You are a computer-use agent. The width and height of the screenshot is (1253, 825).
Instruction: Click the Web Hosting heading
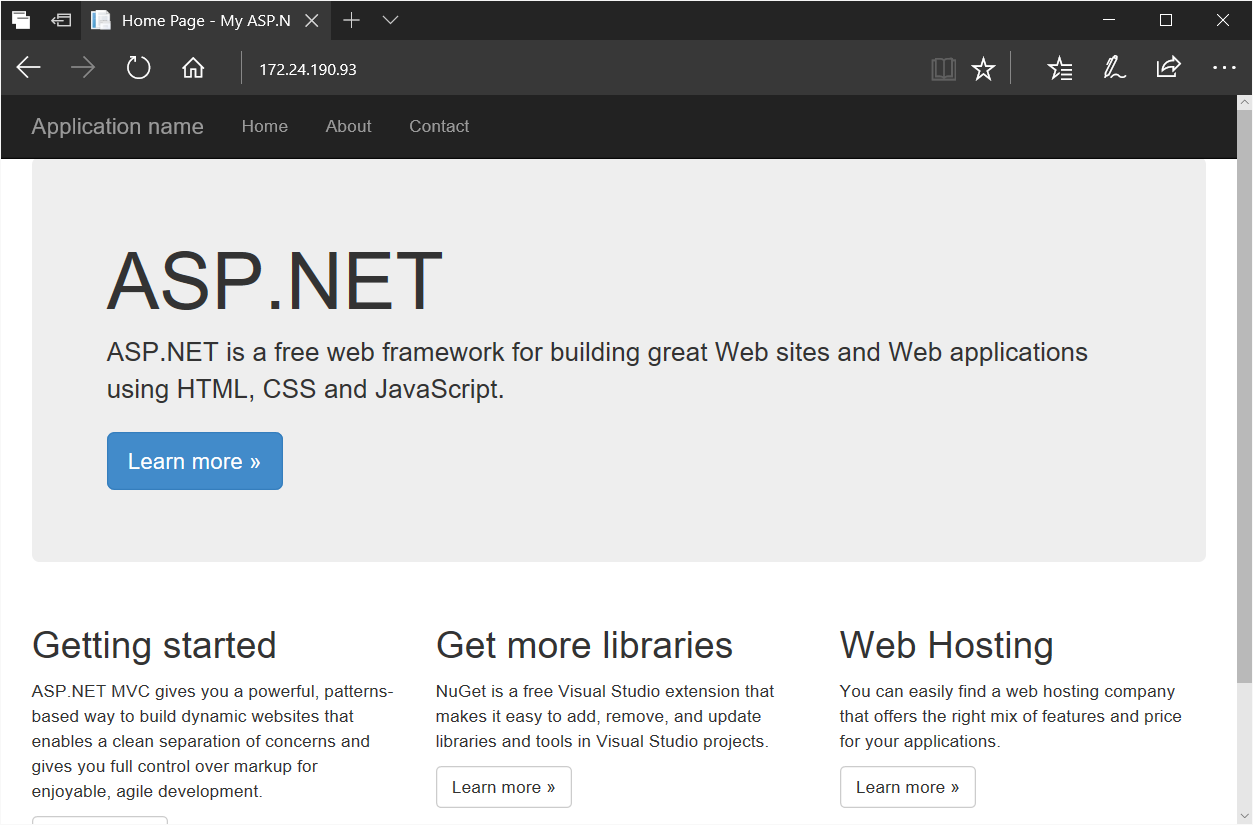click(x=946, y=645)
